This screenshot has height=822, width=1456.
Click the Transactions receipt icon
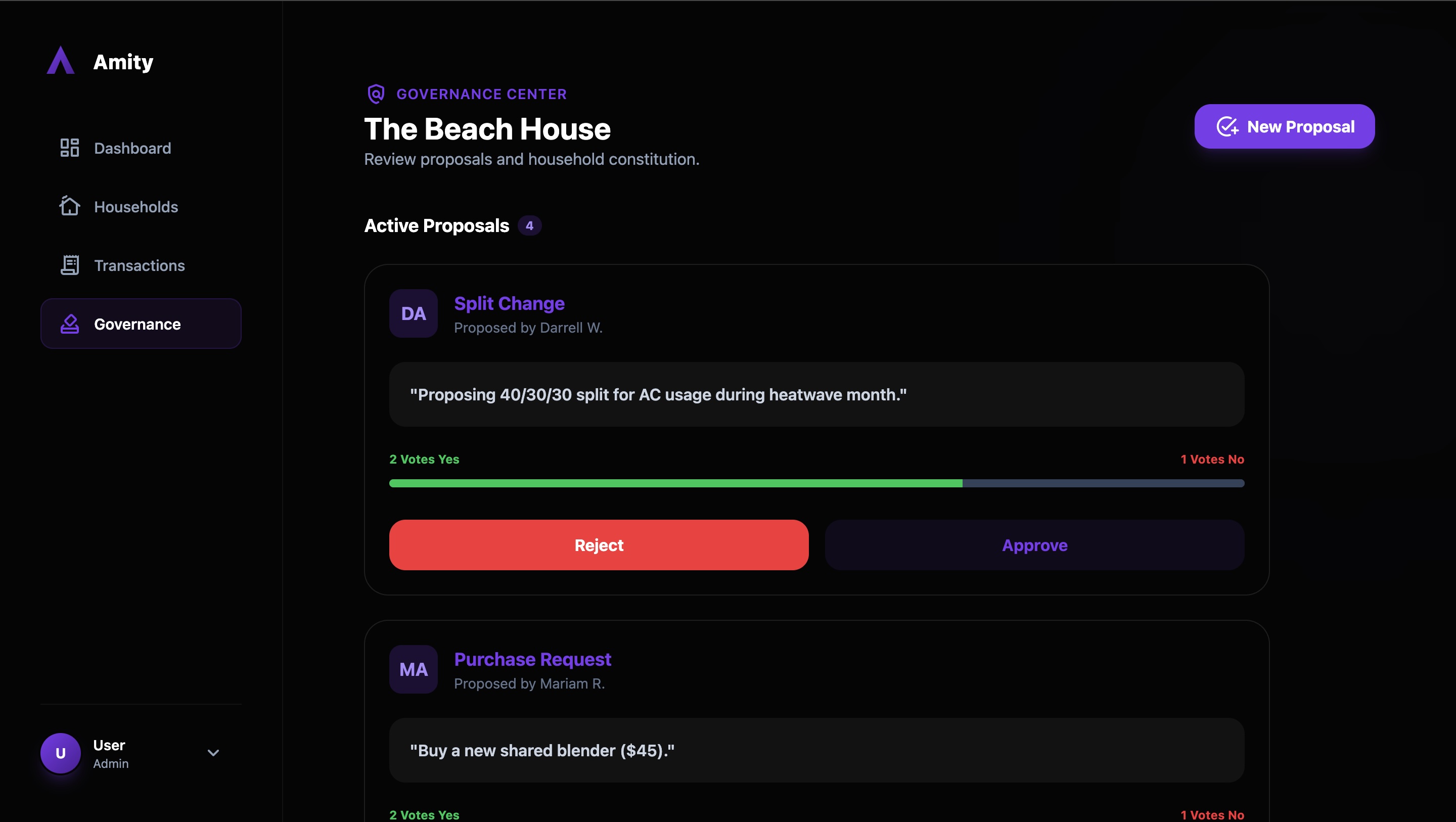[x=70, y=265]
